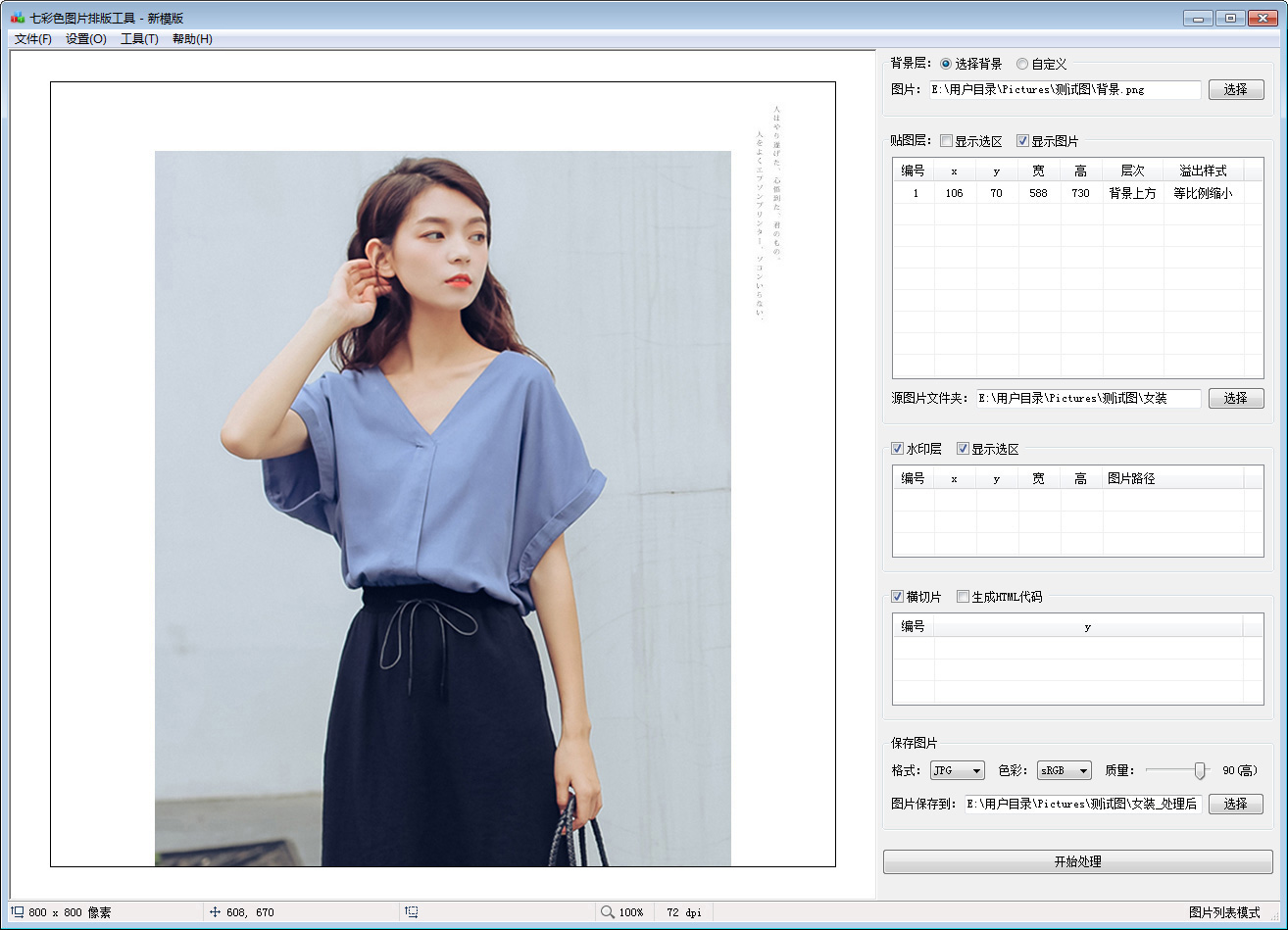Viewport: 1288px width, 930px height.
Task: Click 层次 column header
Action: (1133, 171)
